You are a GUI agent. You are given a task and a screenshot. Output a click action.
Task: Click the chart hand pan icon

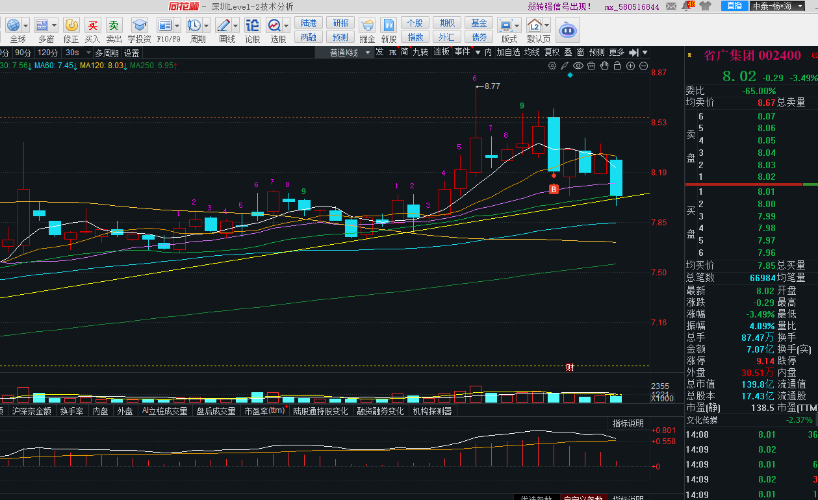pos(604,66)
